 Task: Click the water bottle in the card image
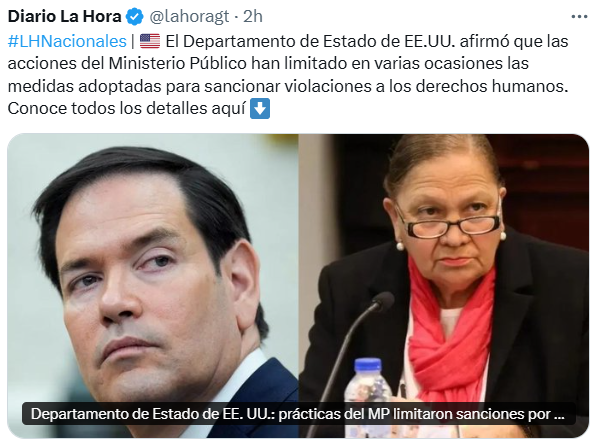pyautogui.click(x=368, y=381)
